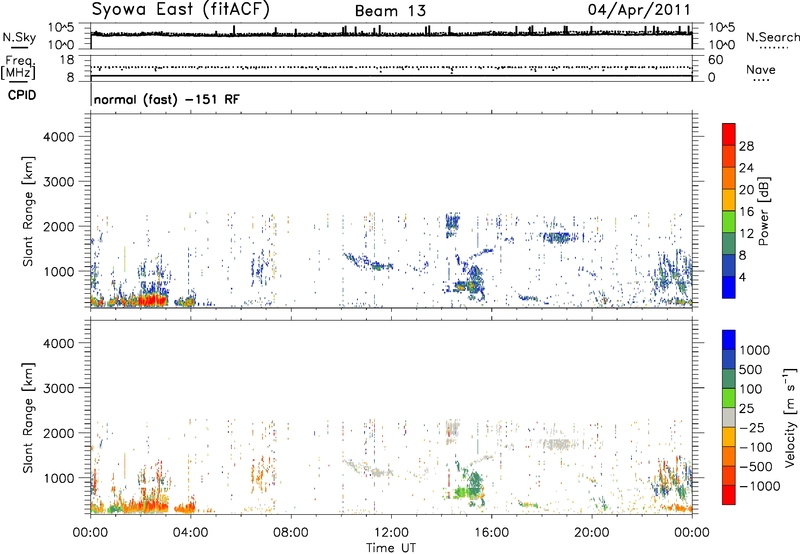Click the blue top of velocity colorbar
The height and width of the screenshot is (554, 800).
(x=729, y=340)
